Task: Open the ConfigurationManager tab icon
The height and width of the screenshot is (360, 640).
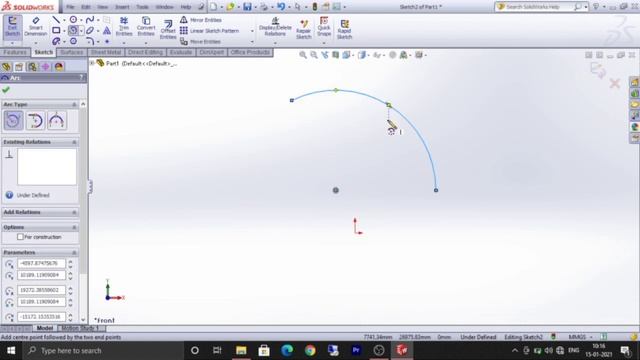Action: [32, 67]
